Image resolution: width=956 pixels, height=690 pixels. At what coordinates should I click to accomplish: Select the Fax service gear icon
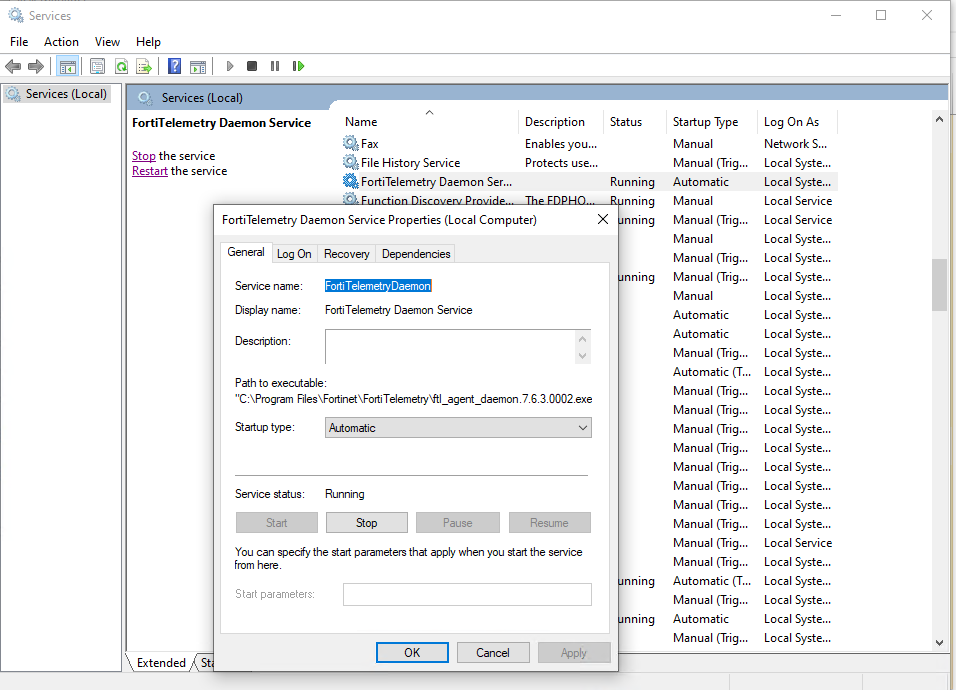click(x=350, y=144)
